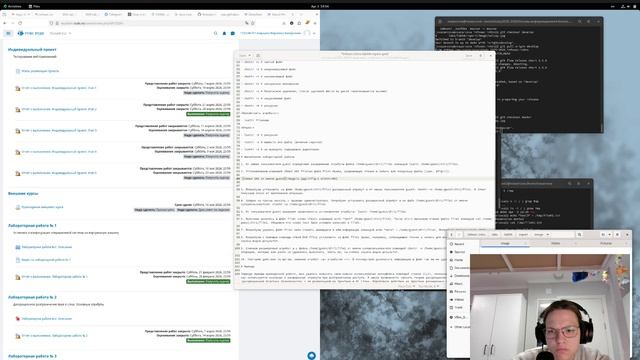Select Pictures in the file manager sidebar

[459, 291]
